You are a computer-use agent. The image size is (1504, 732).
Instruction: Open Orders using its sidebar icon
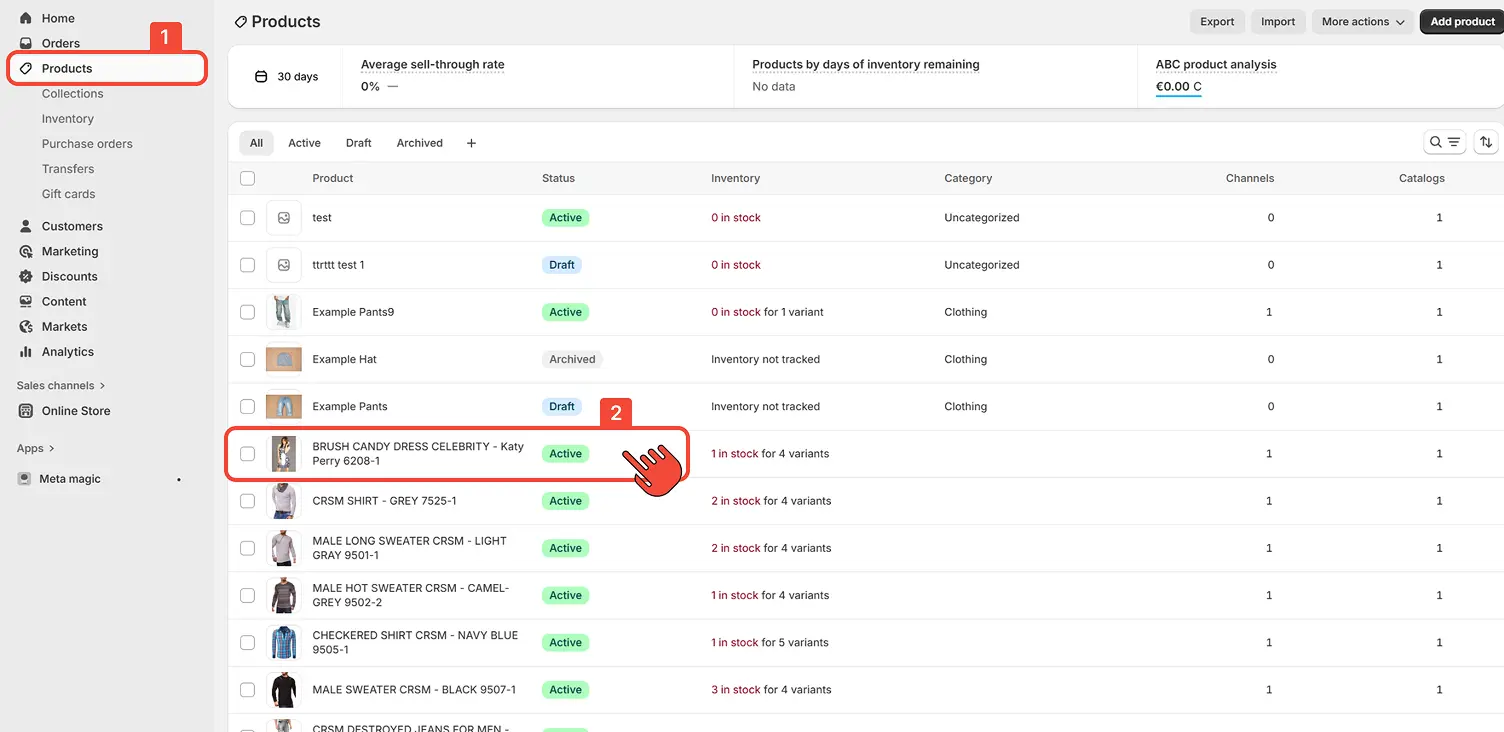click(x=24, y=43)
